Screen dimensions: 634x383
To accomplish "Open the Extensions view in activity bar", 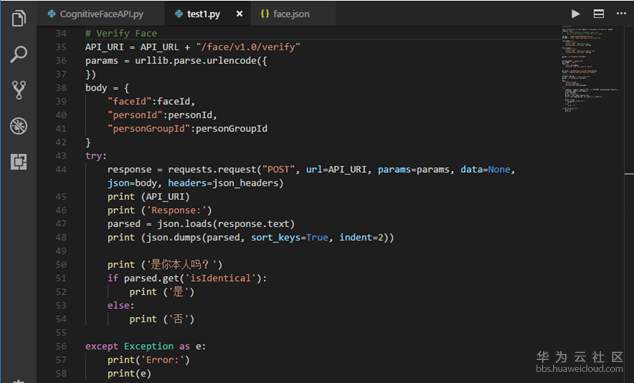I will (19, 162).
